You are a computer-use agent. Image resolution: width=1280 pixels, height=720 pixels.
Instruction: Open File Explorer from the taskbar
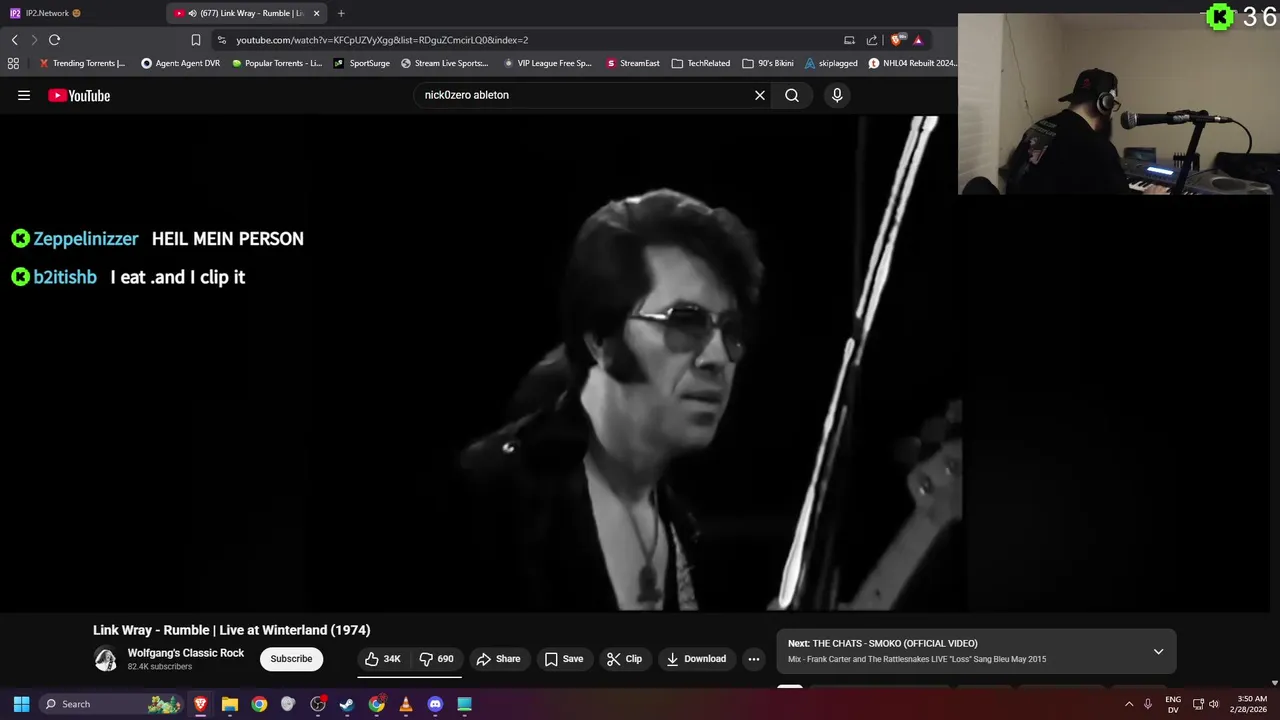[229, 704]
